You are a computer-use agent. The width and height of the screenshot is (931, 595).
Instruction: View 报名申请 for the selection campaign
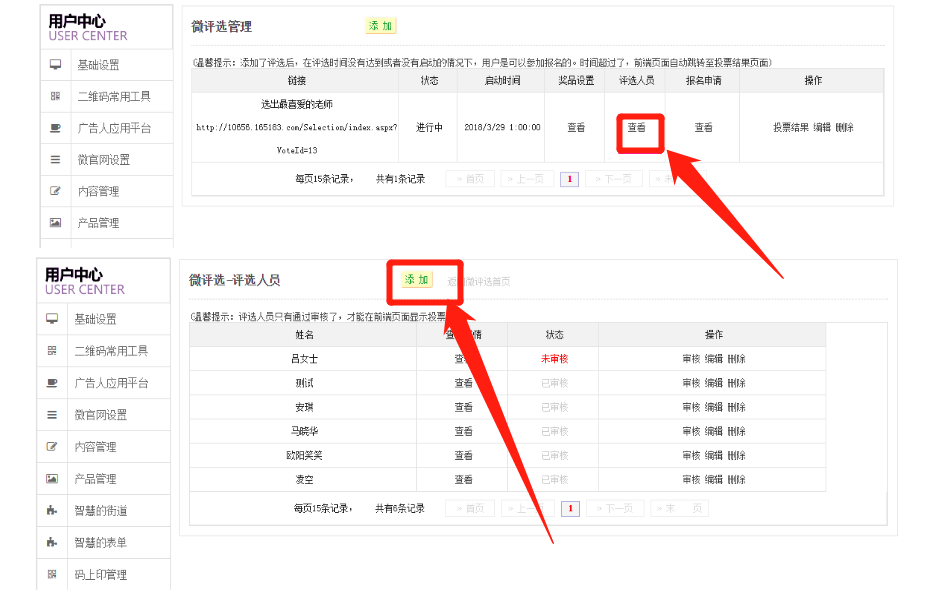point(704,128)
